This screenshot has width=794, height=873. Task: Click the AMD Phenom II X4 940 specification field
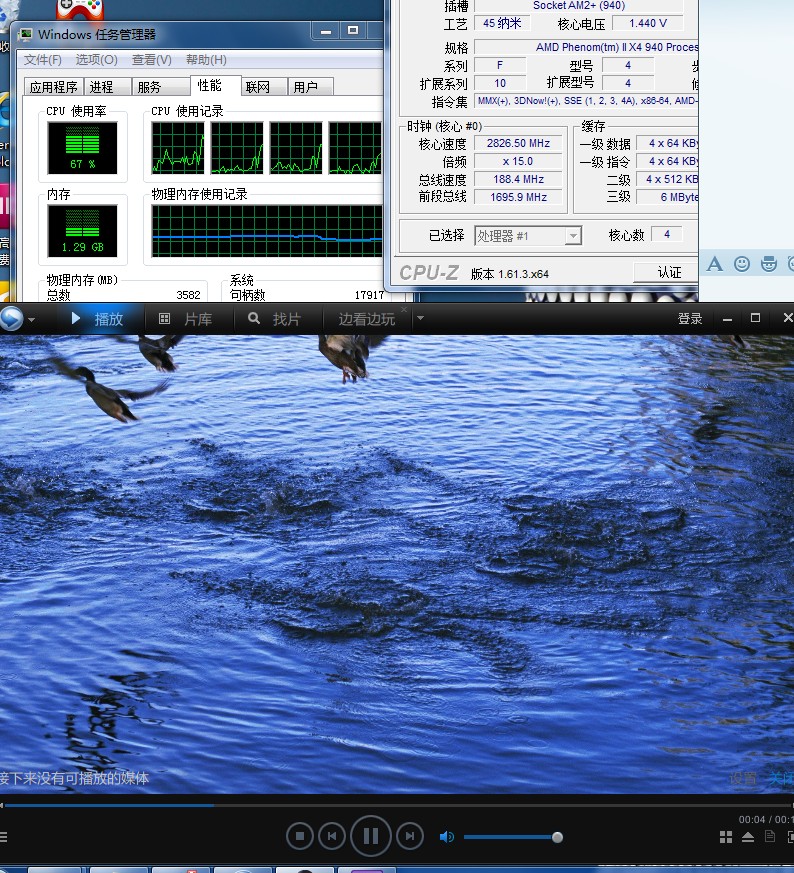coord(586,47)
